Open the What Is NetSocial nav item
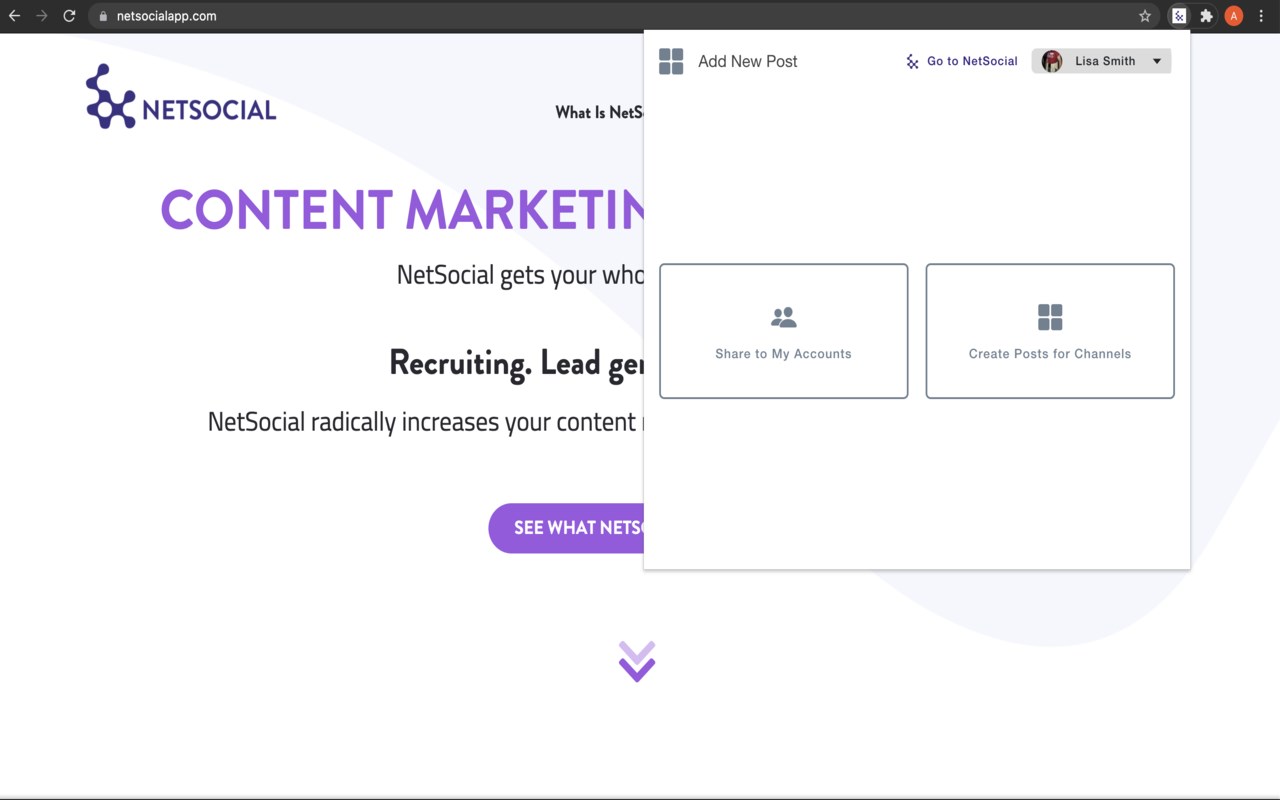The height and width of the screenshot is (800, 1280). point(599,112)
